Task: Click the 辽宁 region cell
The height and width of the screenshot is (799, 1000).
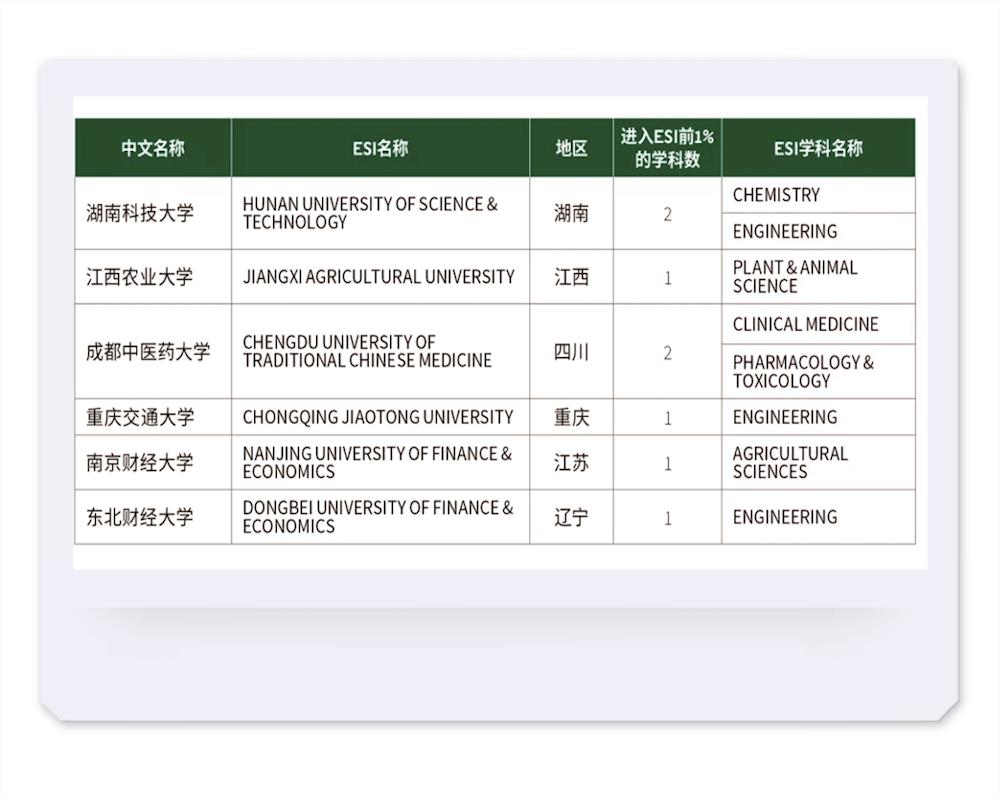Action: [571, 517]
